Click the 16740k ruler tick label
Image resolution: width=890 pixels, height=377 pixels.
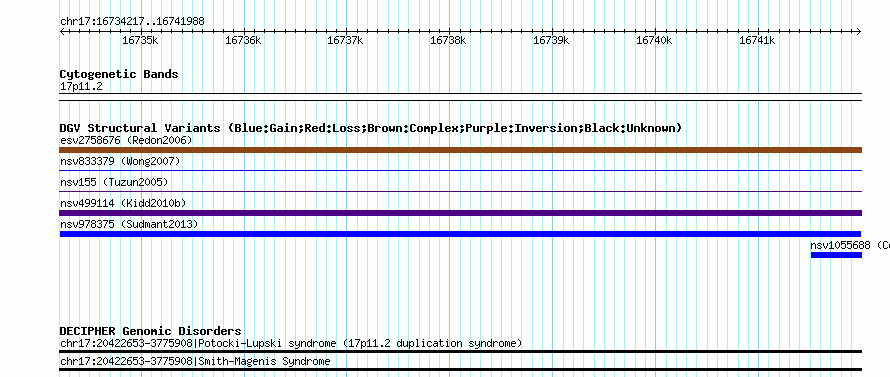654,40
